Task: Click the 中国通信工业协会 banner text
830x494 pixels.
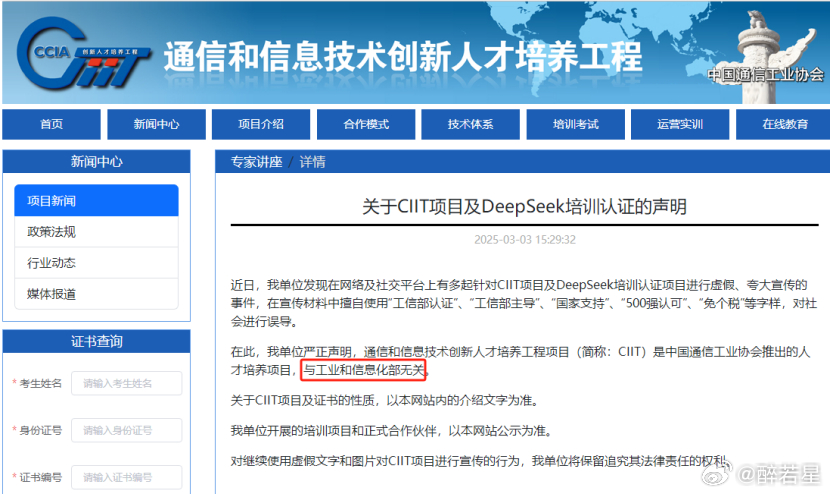Action: pyautogui.click(x=765, y=75)
